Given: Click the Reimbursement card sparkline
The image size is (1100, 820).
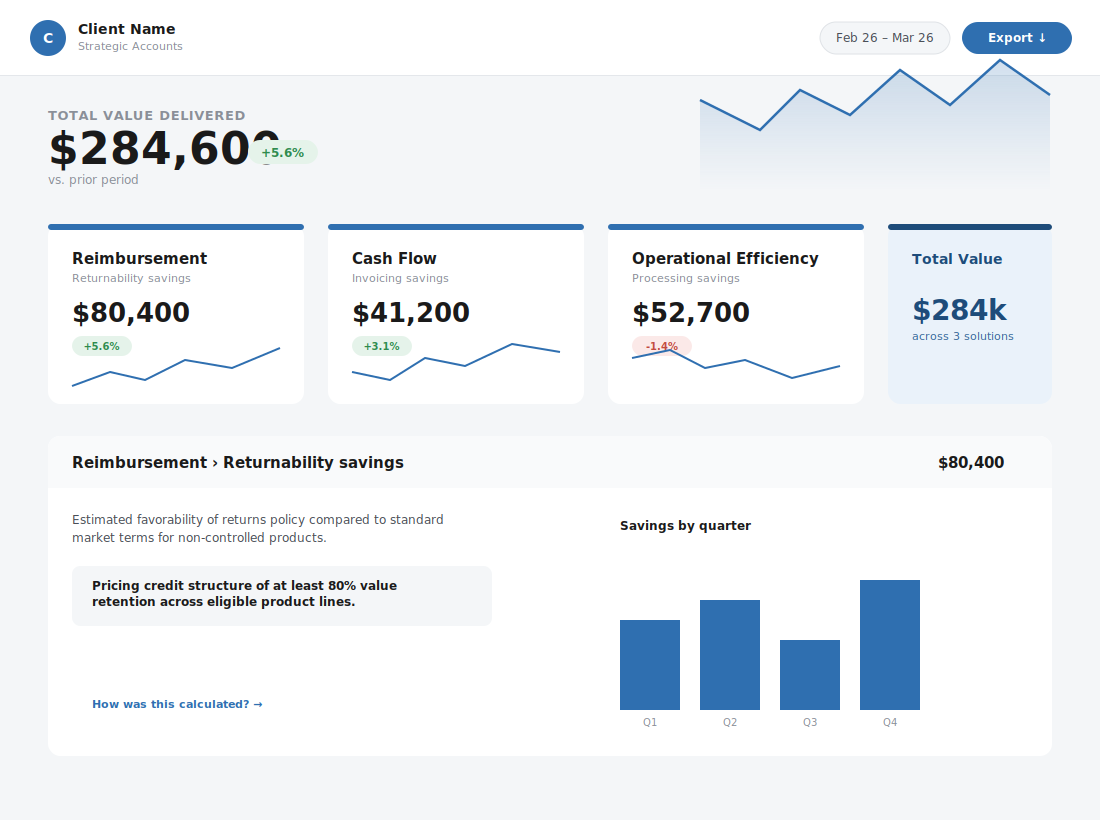Looking at the screenshot, I should [x=176, y=367].
